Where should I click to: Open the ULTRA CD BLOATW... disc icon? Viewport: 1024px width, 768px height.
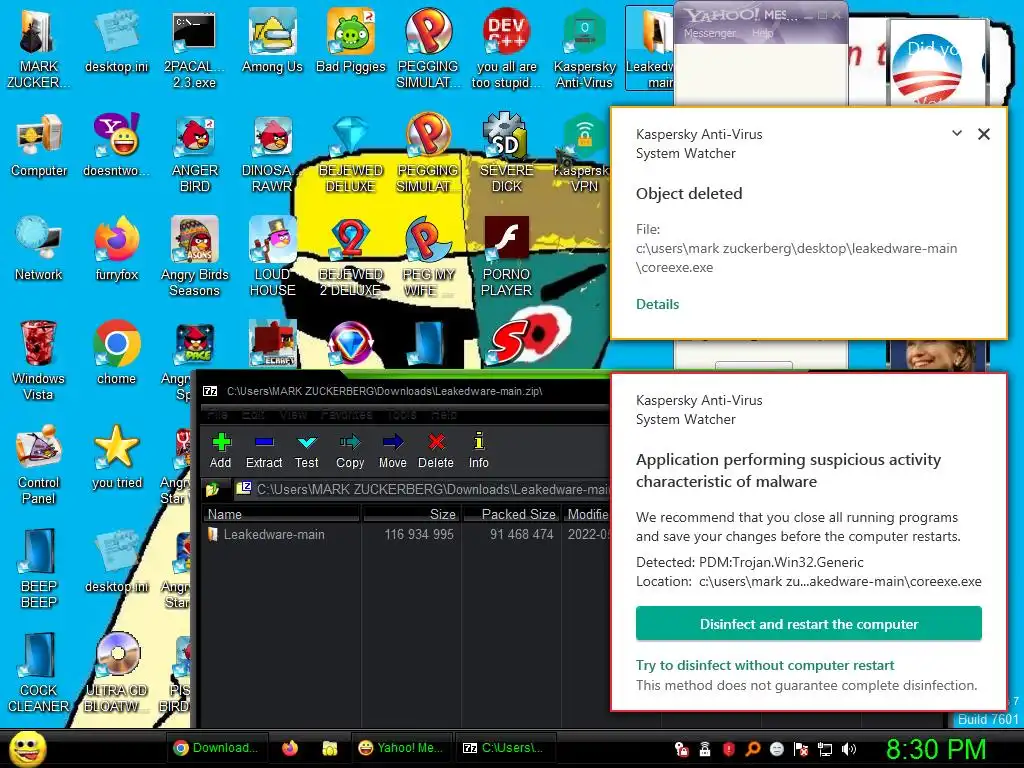click(116, 672)
